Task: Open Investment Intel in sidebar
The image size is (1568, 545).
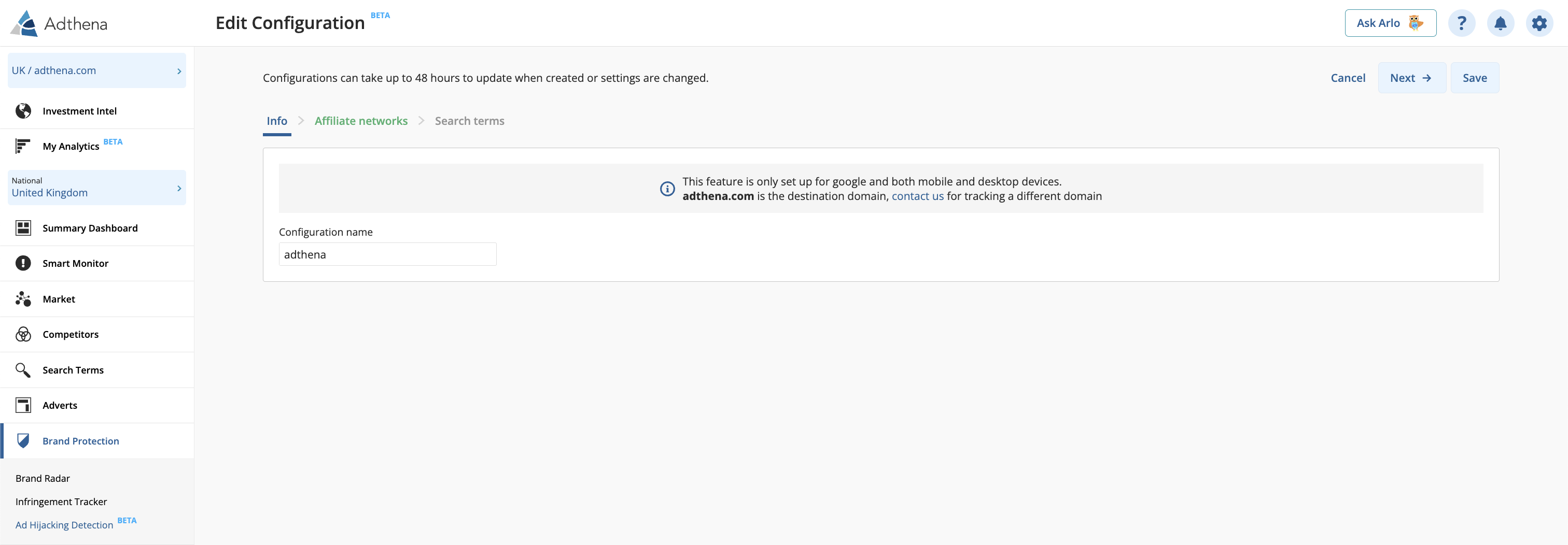Action: [97, 111]
